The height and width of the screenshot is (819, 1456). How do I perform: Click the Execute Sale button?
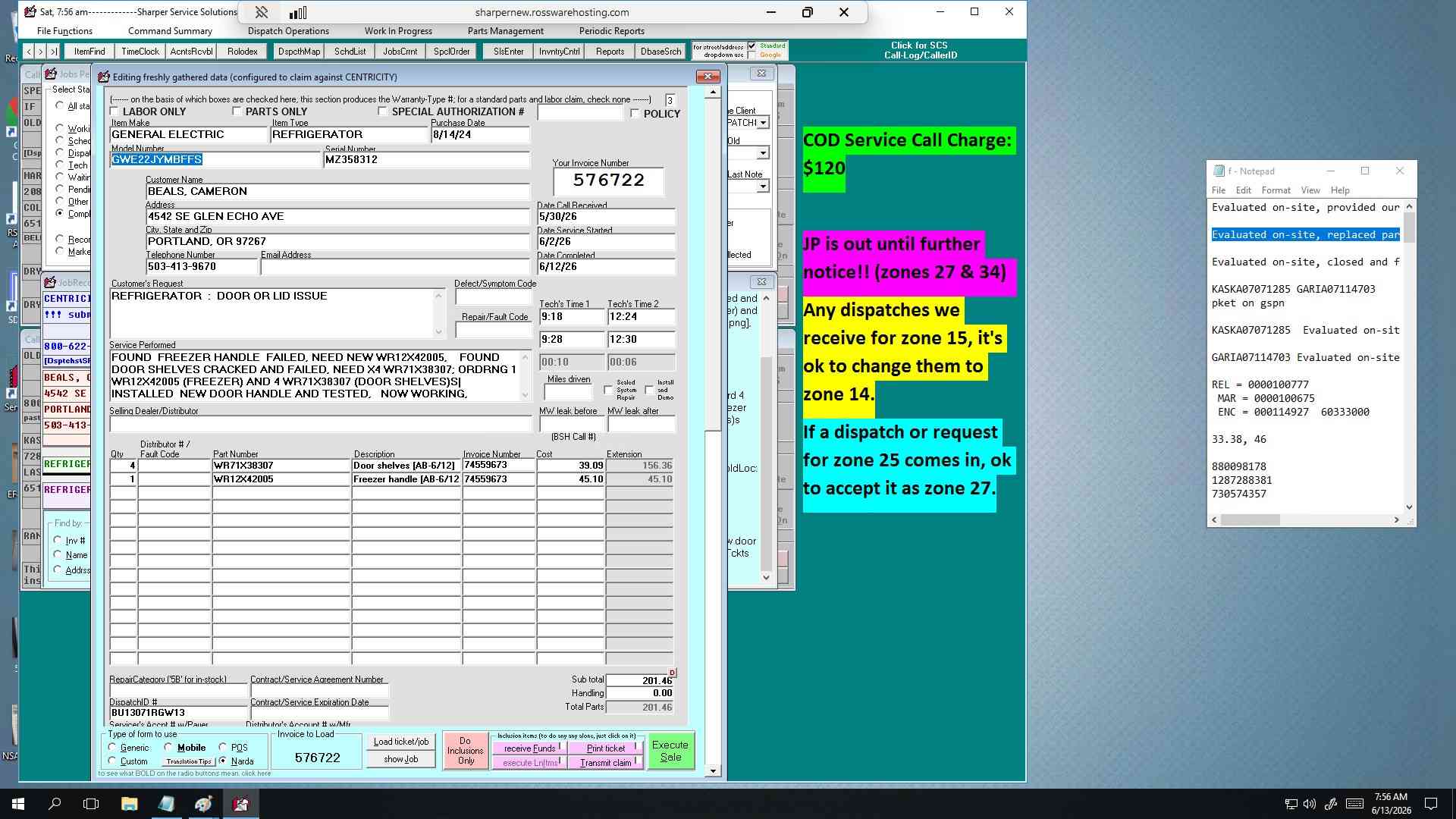coord(670,751)
